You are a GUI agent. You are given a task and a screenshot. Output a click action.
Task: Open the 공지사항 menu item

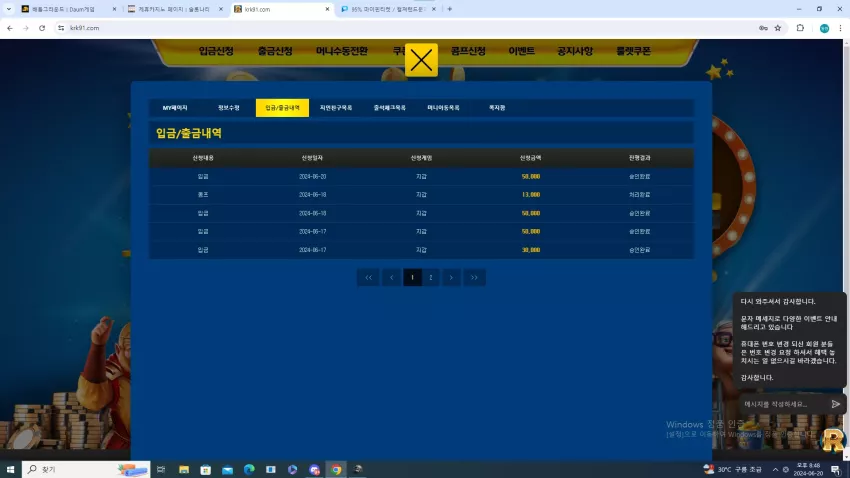(x=575, y=51)
